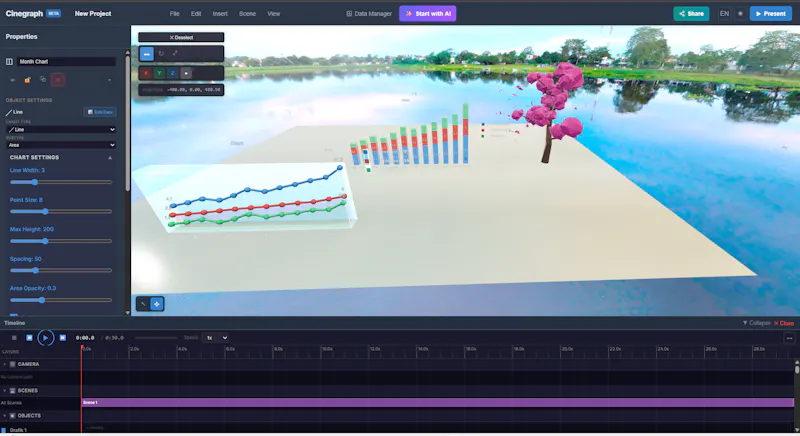Select the pointer tool at viewport bottom

[x=143, y=304]
